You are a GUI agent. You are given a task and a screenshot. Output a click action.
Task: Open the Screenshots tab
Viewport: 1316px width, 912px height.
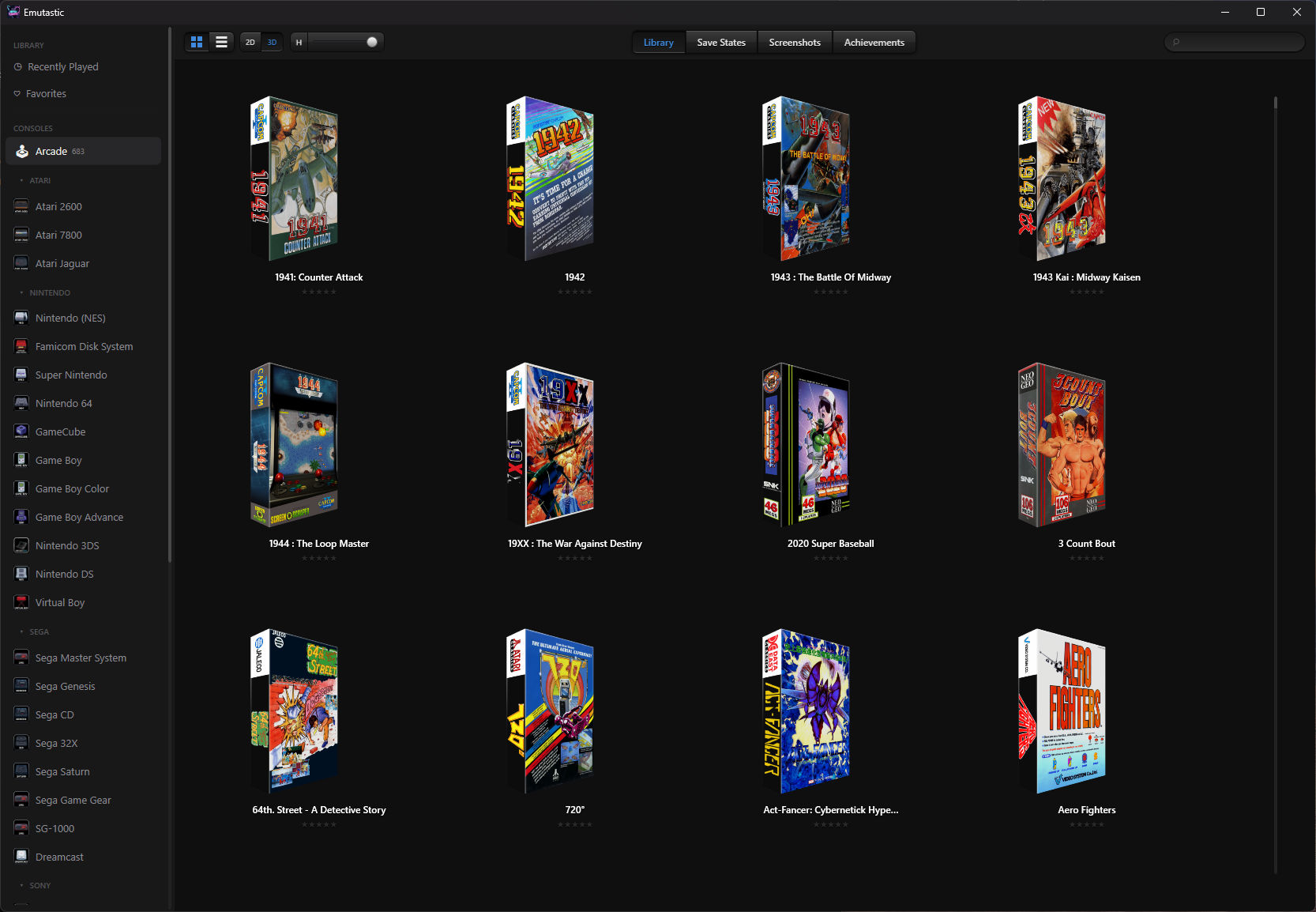(795, 43)
